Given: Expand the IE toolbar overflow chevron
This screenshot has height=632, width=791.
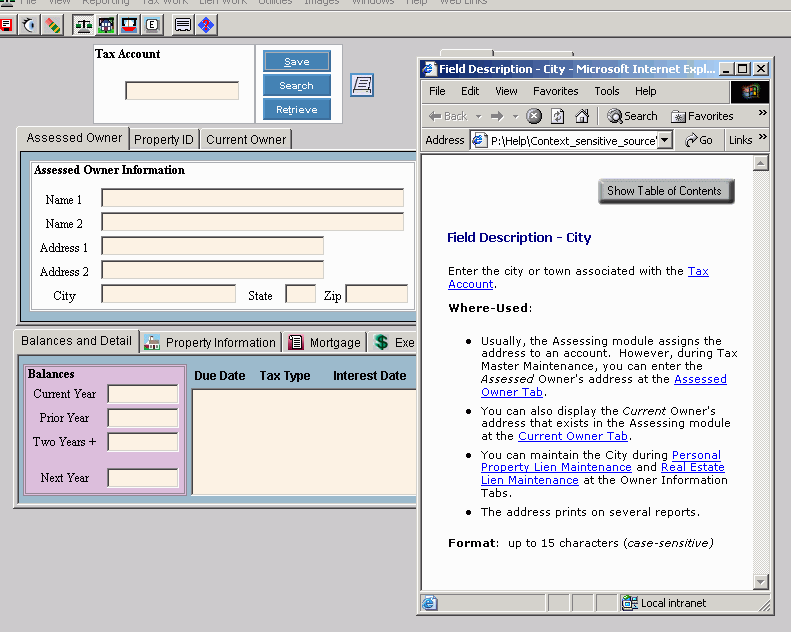Looking at the screenshot, I should (x=763, y=113).
